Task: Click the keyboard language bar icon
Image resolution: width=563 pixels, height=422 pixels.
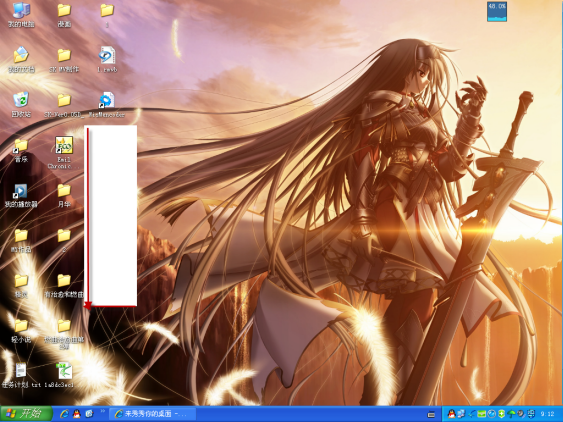Action: [x=431, y=414]
